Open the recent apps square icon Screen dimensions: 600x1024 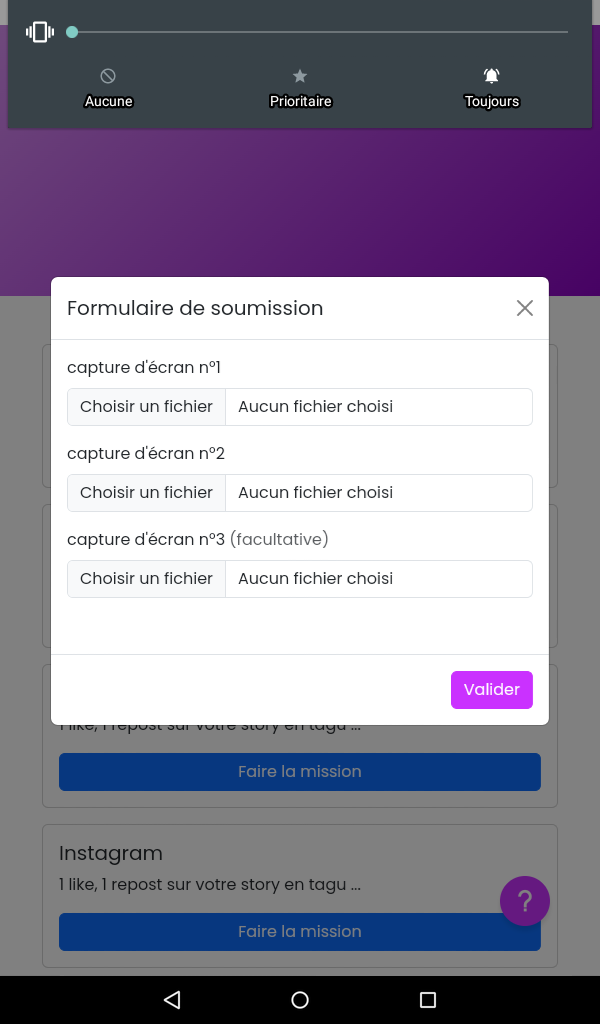click(428, 1000)
